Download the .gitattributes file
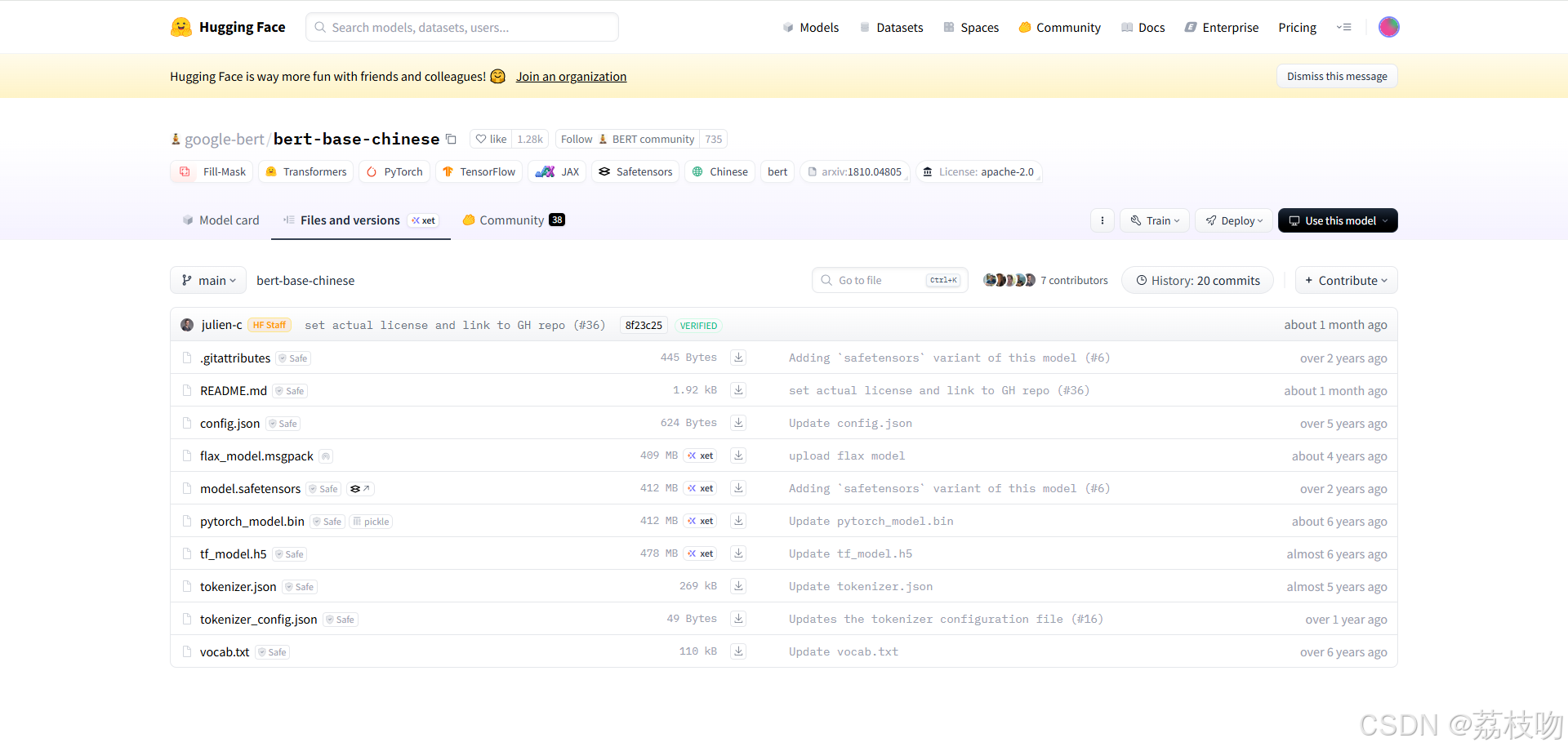Image resolution: width=1568 pixels, height=751 pixels. tap(738, 358)
